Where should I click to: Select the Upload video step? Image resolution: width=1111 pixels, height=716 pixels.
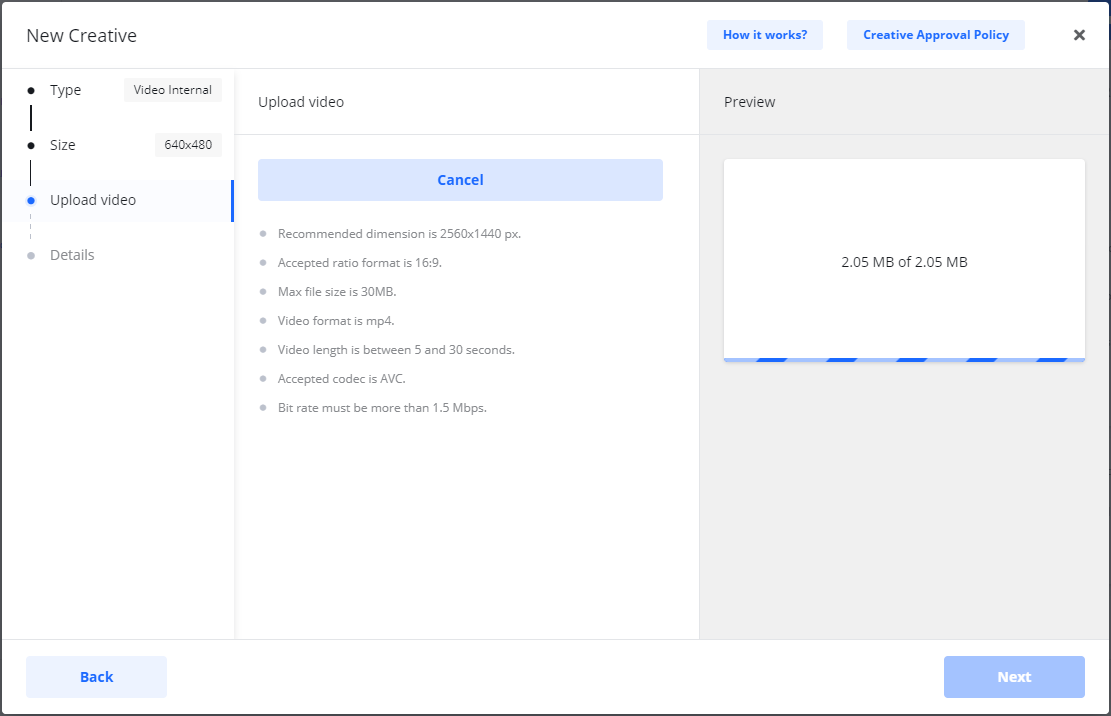click(93, 200)
